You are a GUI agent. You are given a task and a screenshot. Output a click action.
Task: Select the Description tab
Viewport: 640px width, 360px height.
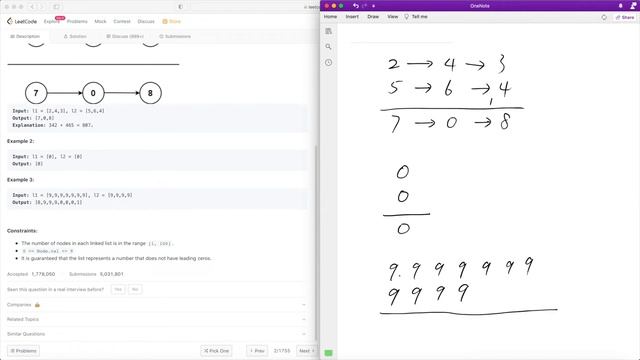(25, 36)
